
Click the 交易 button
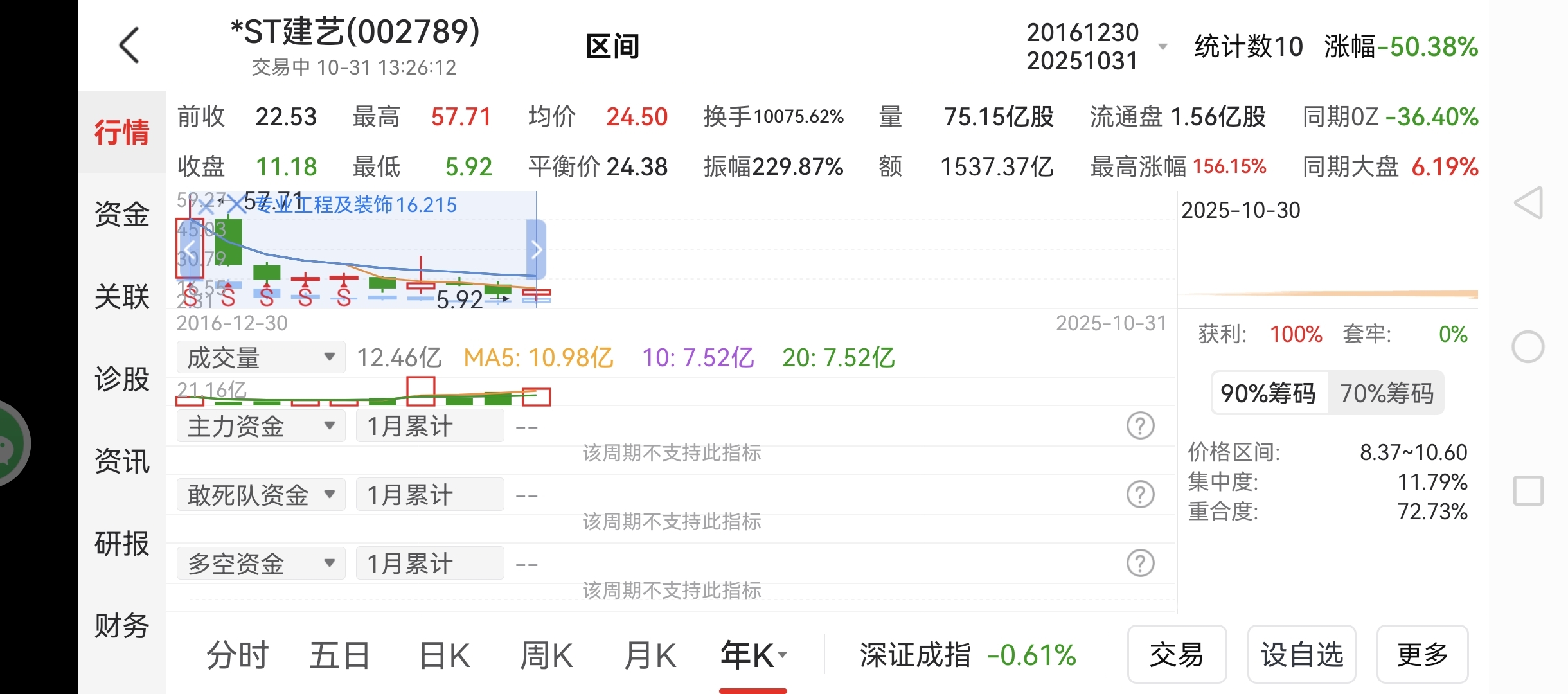pyautogui.click(x=1176, y=655)
